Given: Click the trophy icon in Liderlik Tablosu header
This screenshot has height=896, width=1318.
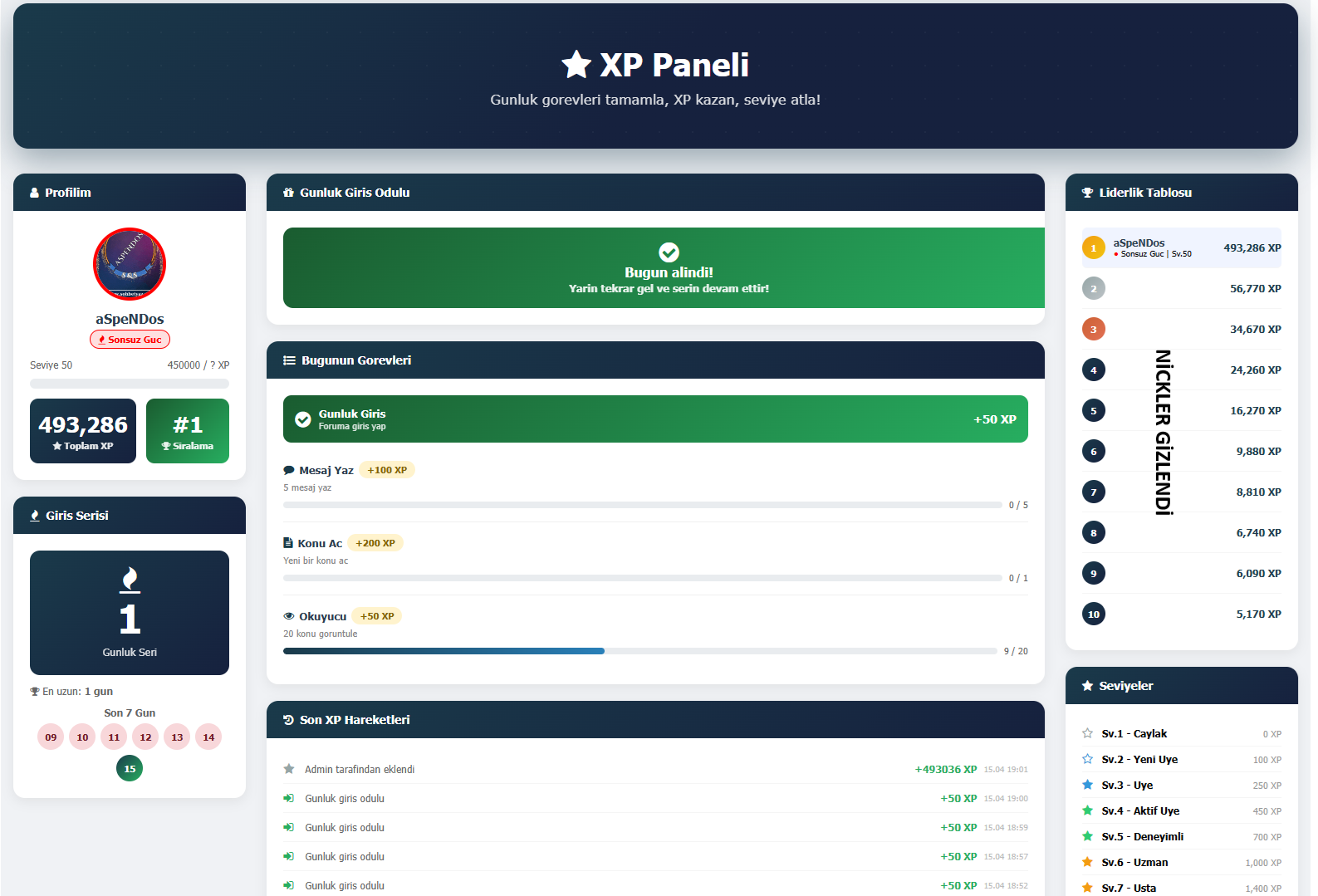Looking at the screenshot, I should click(x=1087, y=193).
